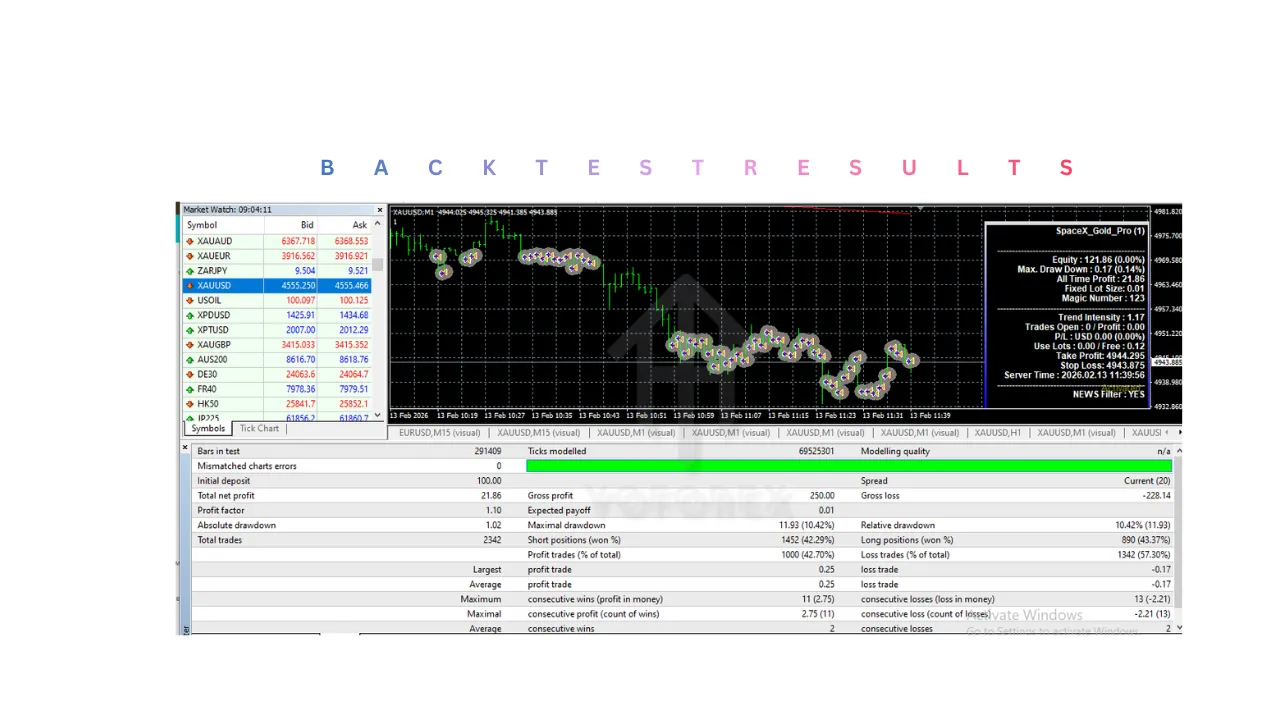Open the XAUUSD,H1 chart tab
This screenshot has height=720, width=1280.
pyautogui.click(x=998, y=433)
